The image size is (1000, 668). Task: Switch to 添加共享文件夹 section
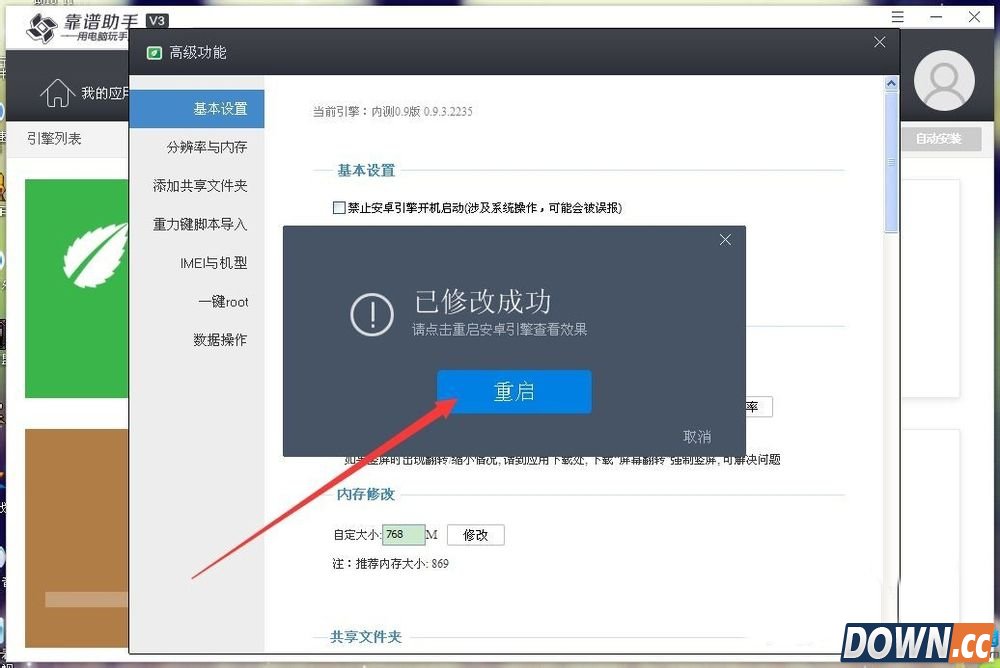point(200,186)
